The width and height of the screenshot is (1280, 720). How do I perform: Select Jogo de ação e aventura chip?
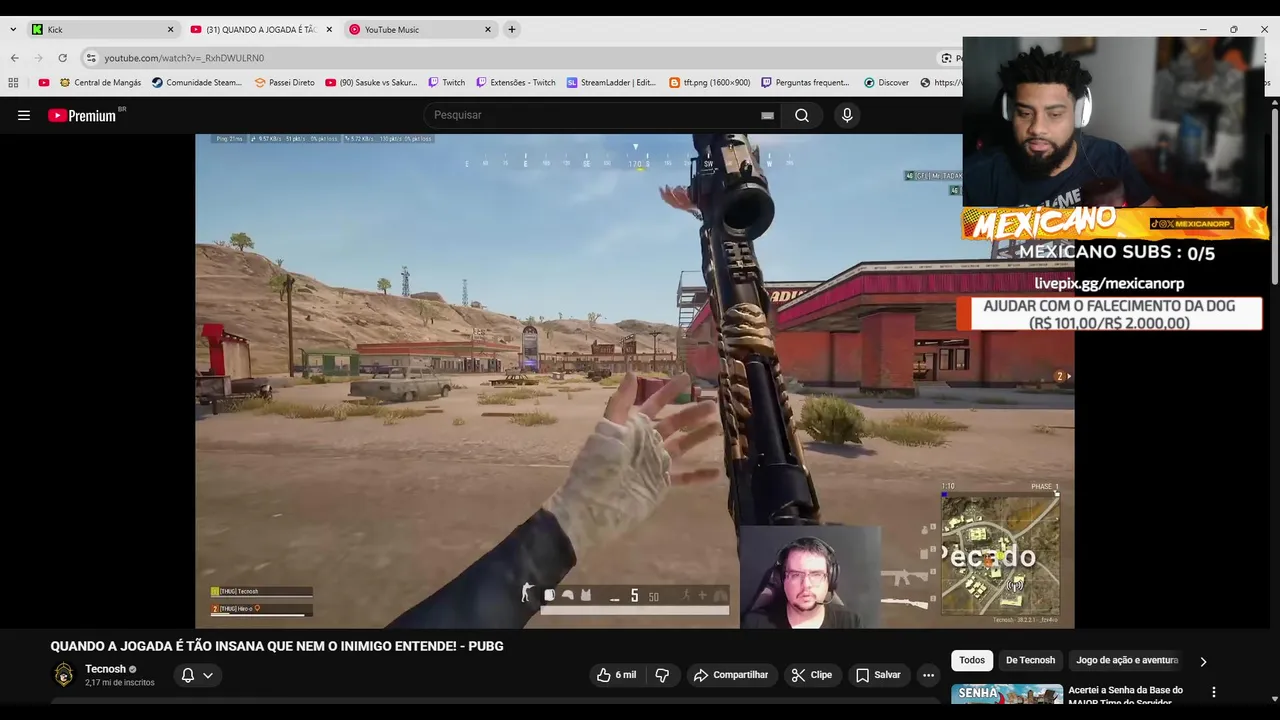[1127, 660]
